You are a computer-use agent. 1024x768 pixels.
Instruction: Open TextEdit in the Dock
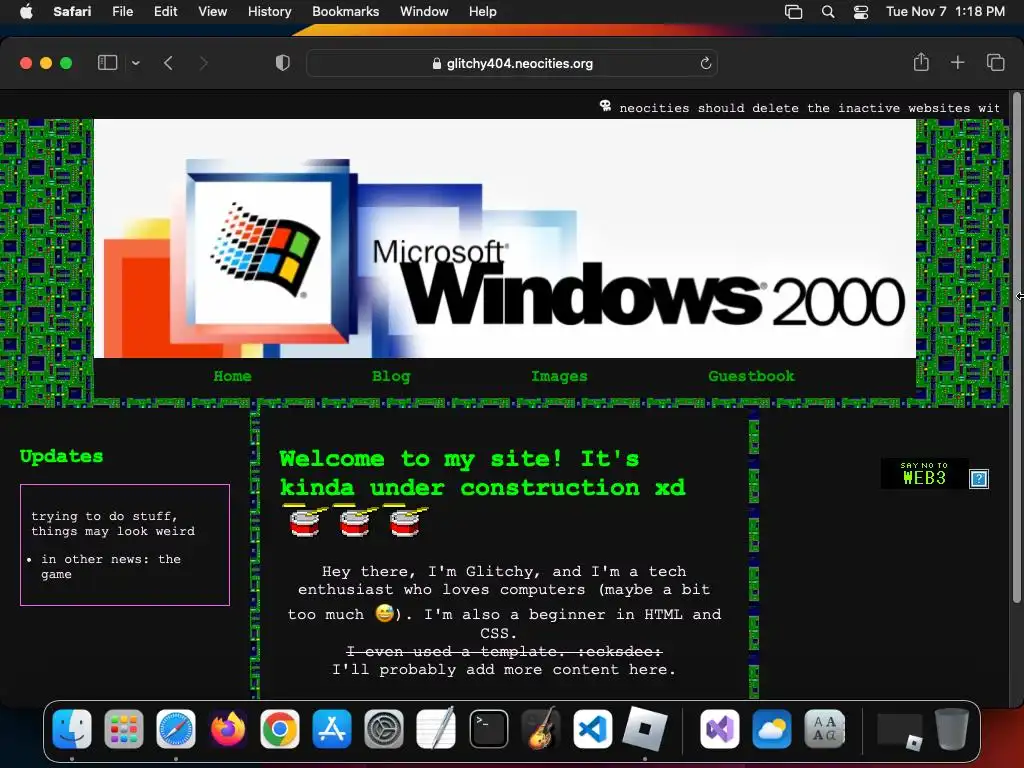click(x=436, y=729)
